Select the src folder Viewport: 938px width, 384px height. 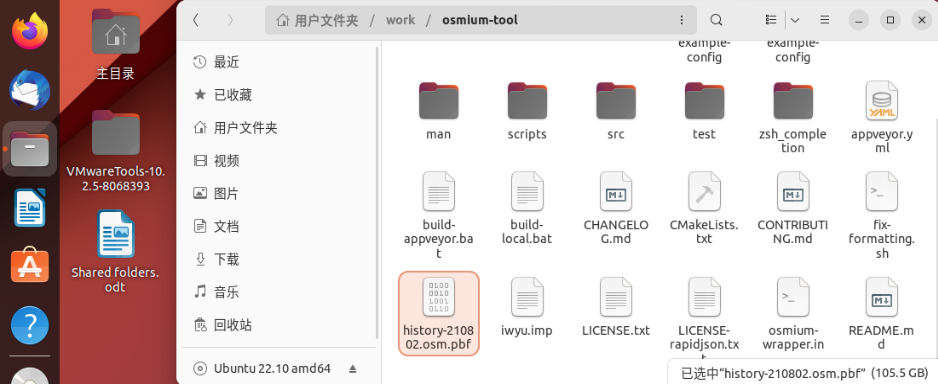tap(616, 111)
